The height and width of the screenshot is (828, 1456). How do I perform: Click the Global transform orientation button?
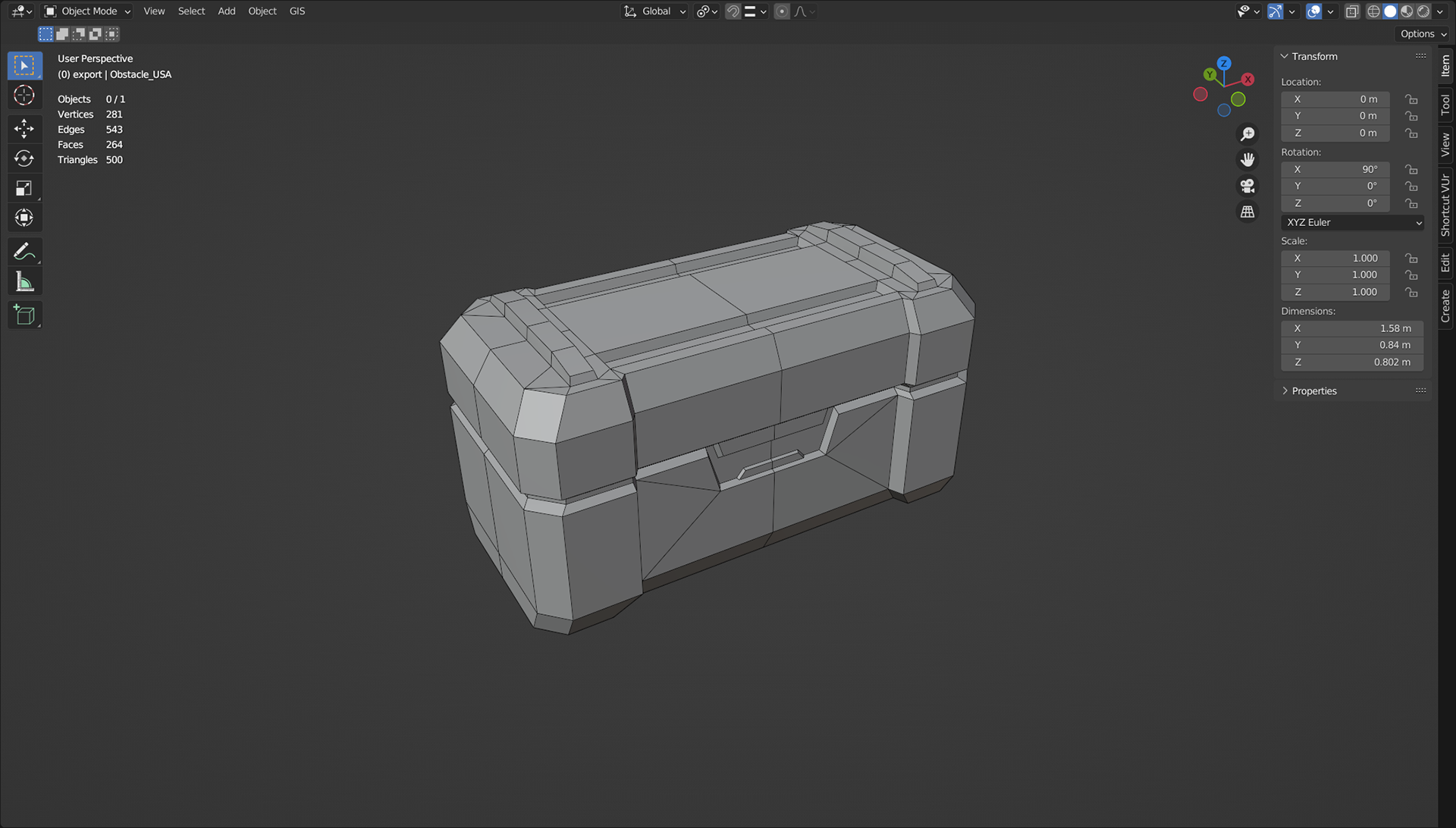pos(655,11)
